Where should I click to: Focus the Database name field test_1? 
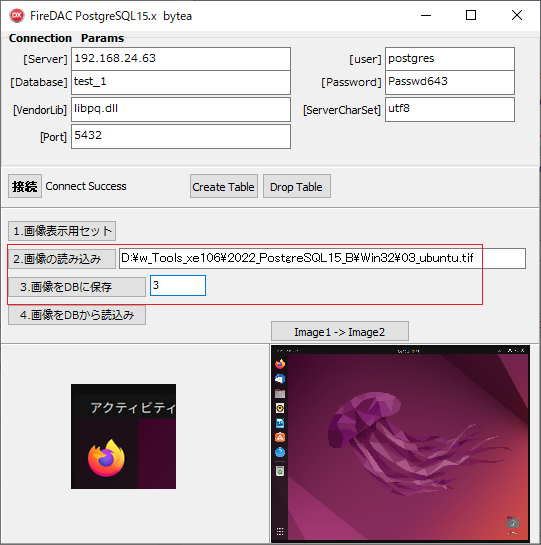point(181,82)
